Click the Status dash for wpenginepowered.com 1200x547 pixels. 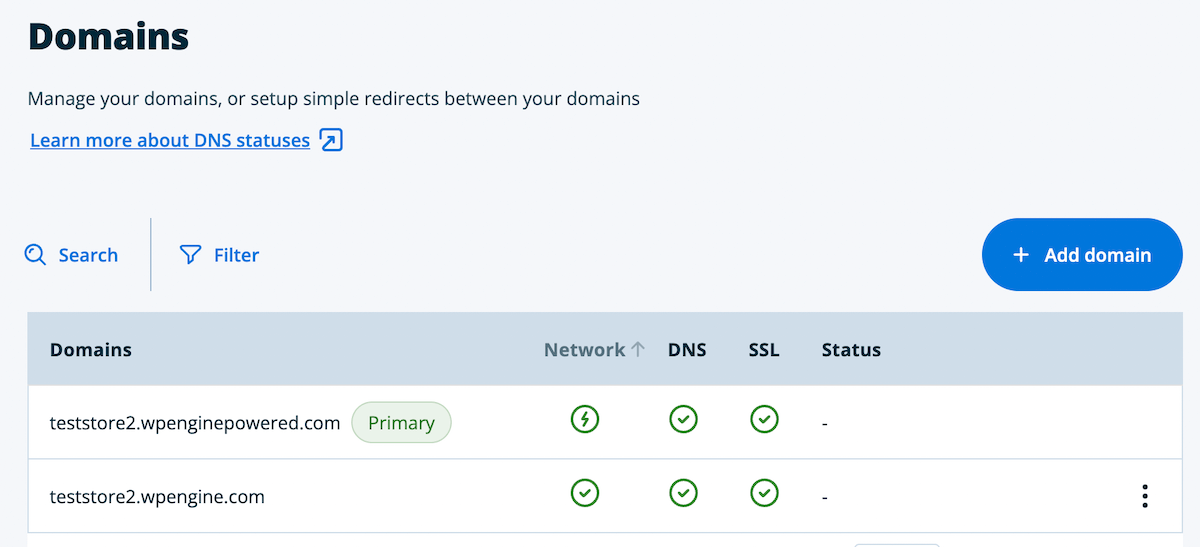coord(825,424)
